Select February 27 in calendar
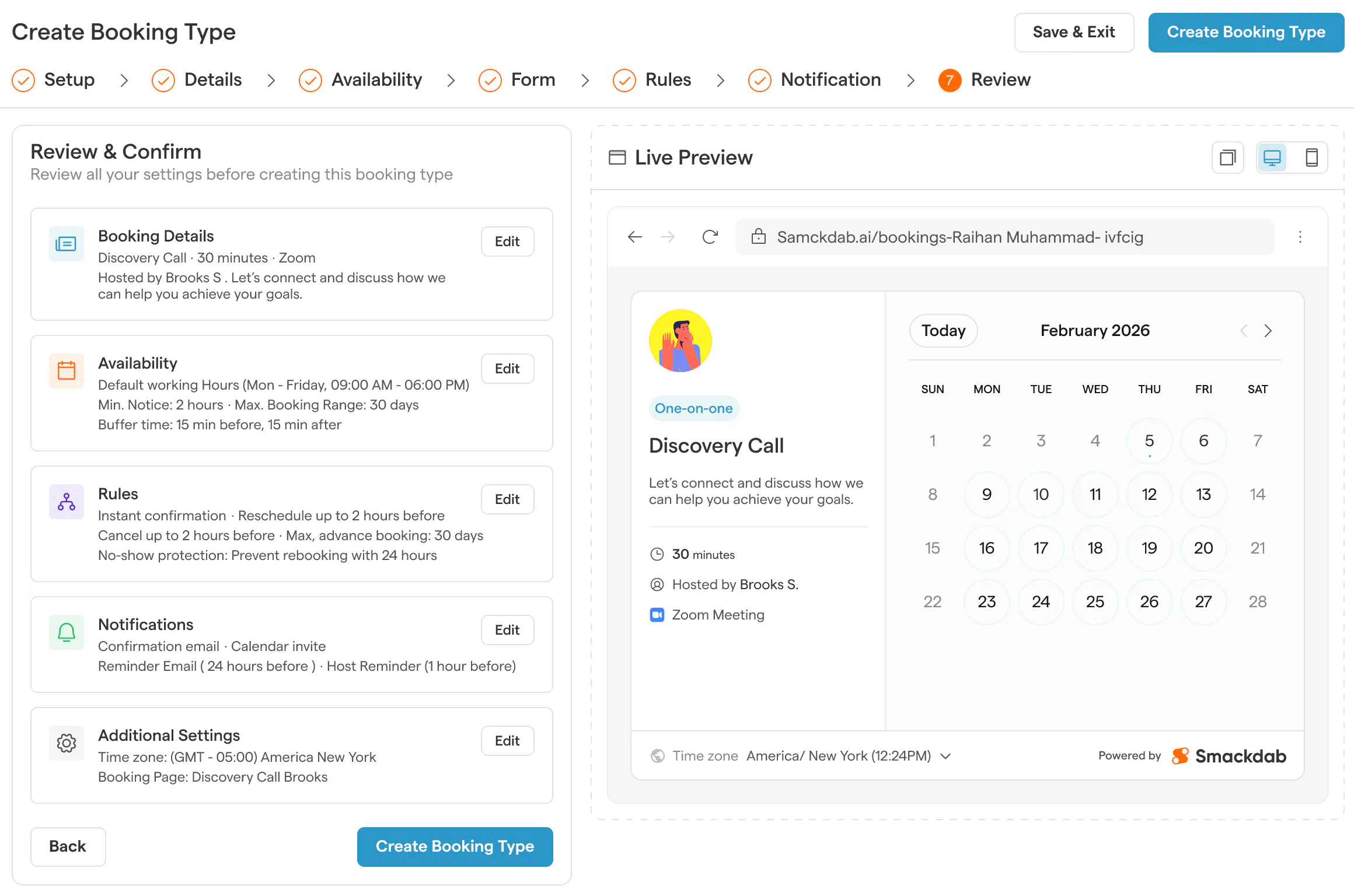Image resolution: width=1354 pixels, height=896 pixels. tap(1203, 602)
